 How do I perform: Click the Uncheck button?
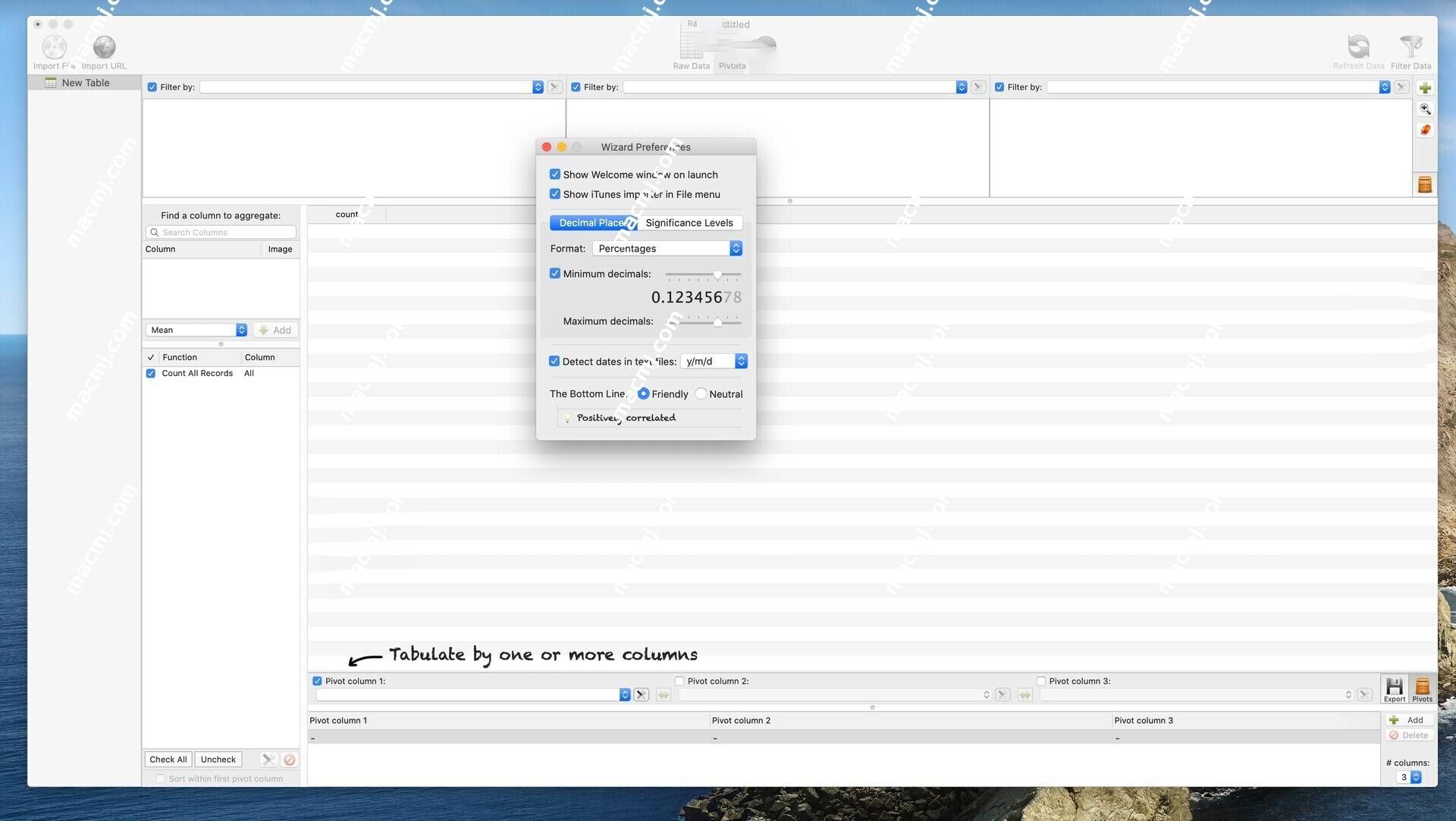click(x=218, y=759)
